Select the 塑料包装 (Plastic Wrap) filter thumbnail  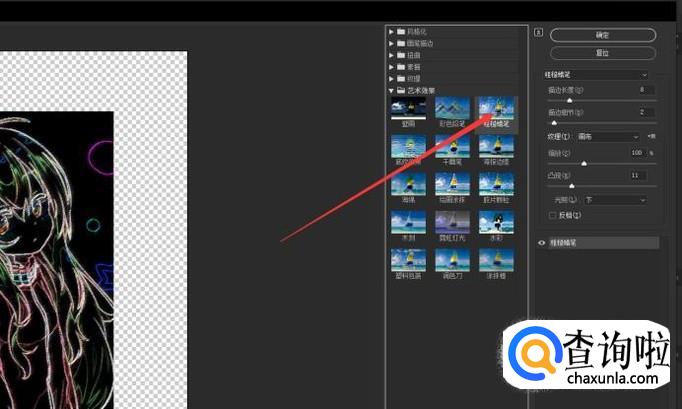pos(408,260)
